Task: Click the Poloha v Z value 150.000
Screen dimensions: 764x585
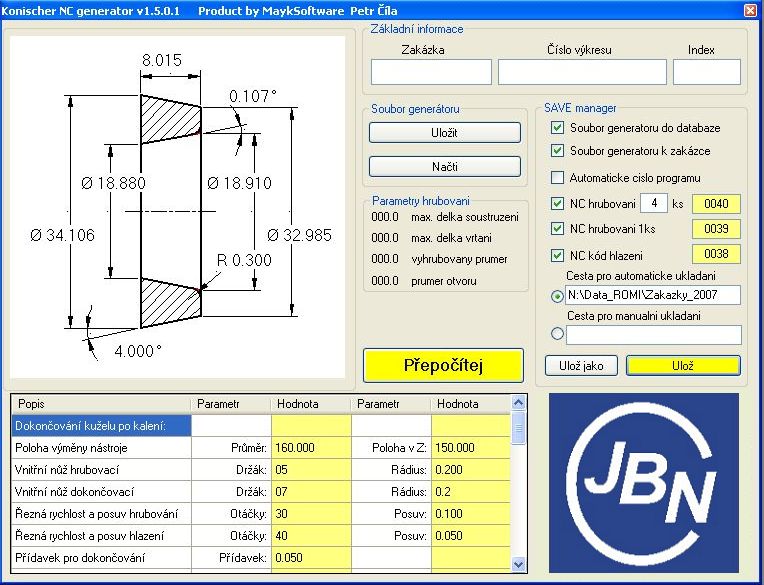Action: [x=471, y=448]
